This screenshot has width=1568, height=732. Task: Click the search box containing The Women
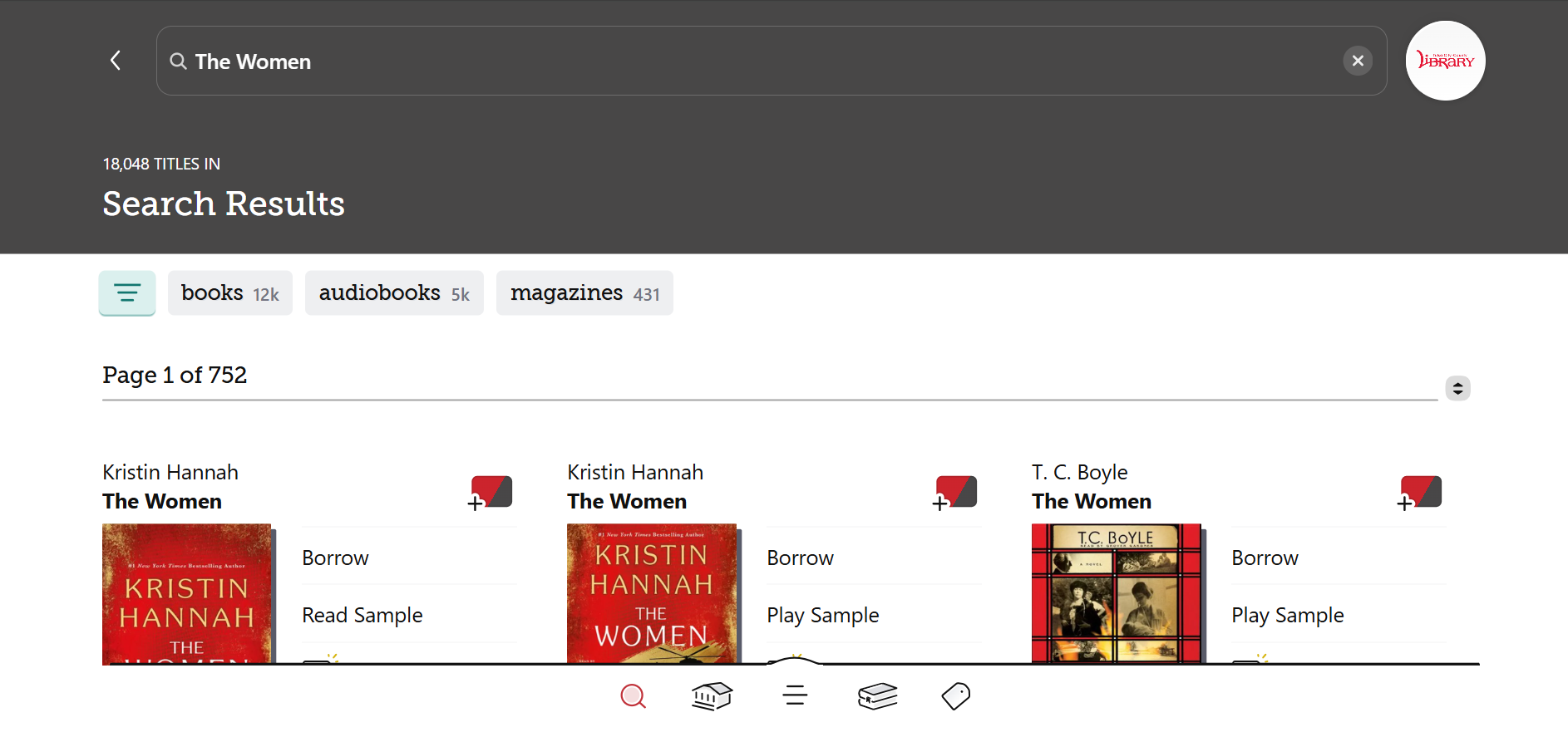[771, 61]
